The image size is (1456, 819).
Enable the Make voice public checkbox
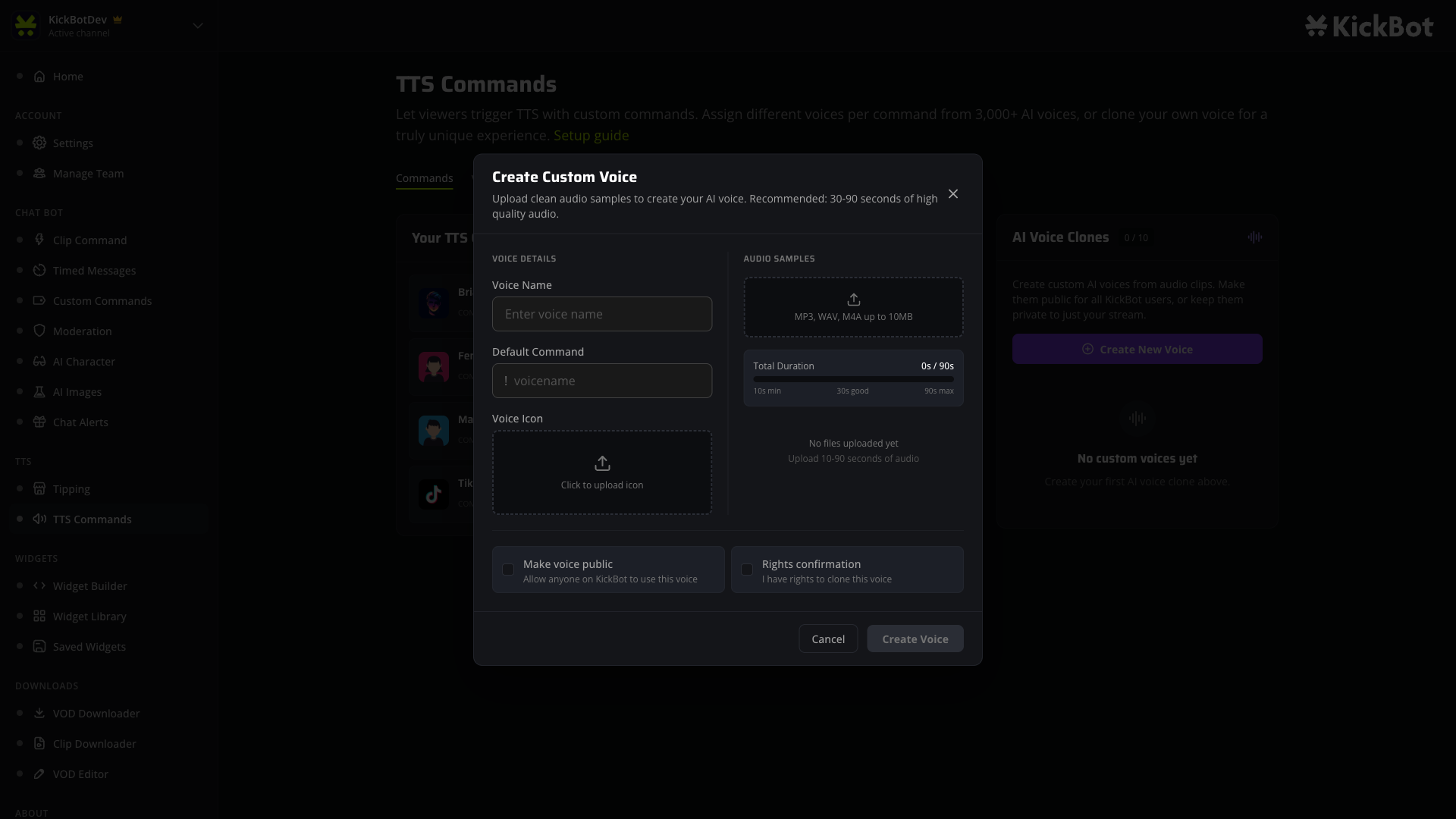[x=508, y=570]
